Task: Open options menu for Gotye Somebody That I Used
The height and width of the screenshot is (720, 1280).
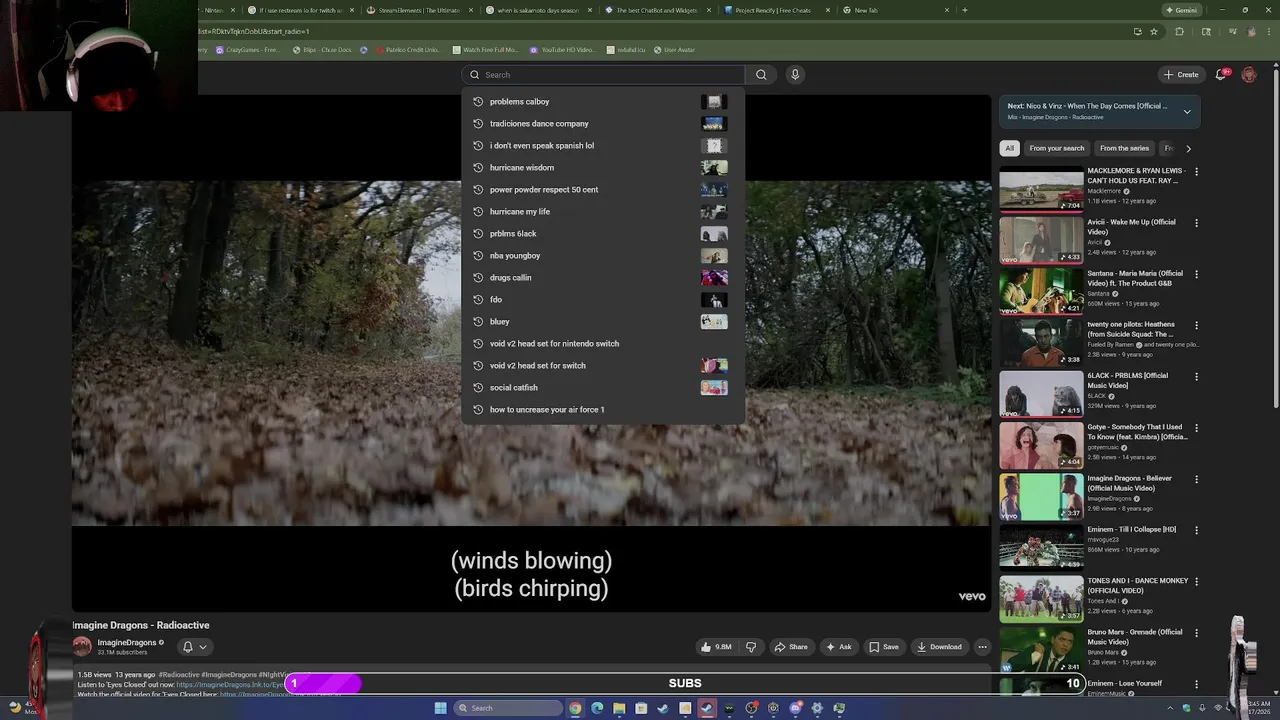Action: pos(1196,427)
